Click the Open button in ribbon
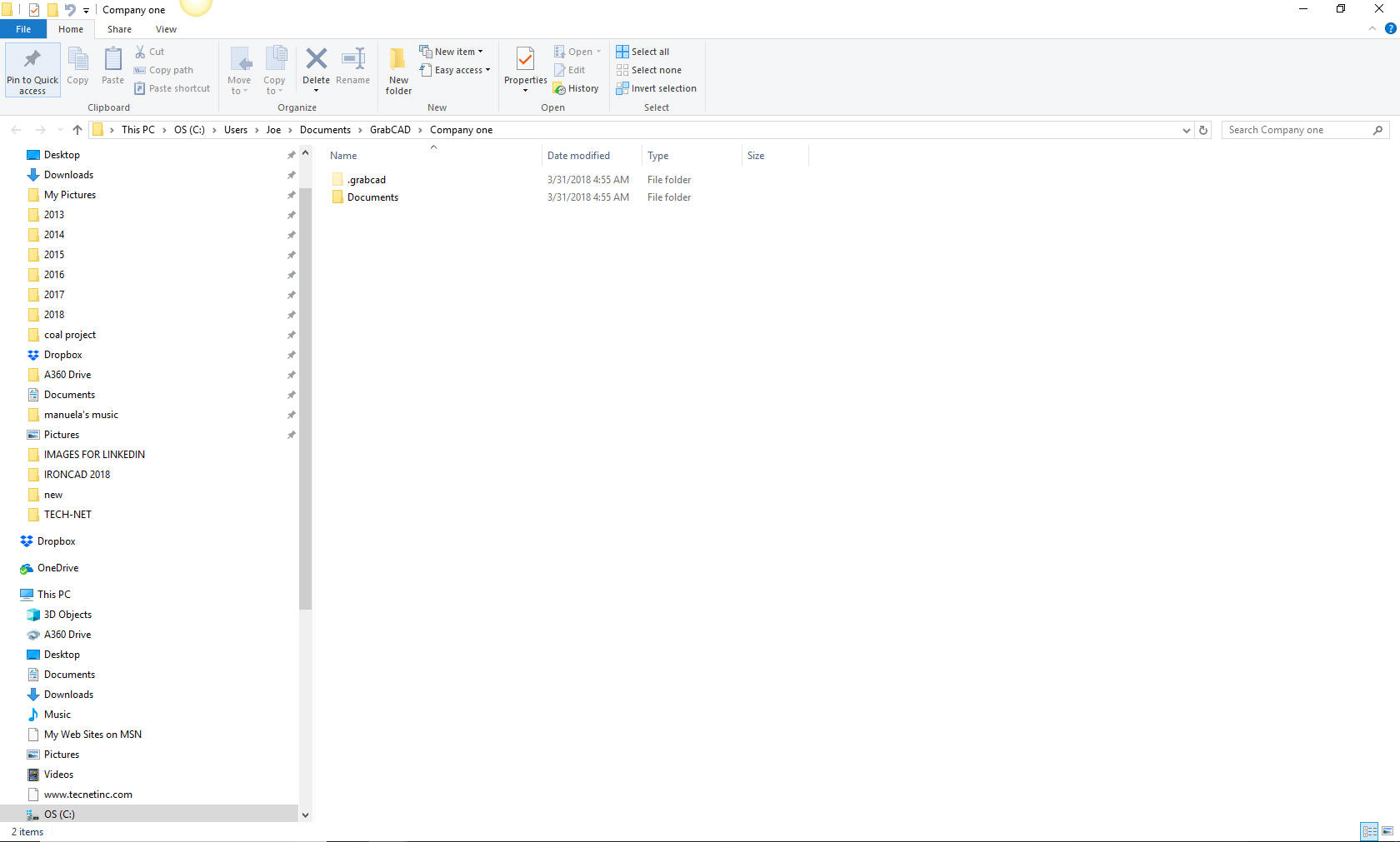Viewport: 1400px width, 842px height. (x=577, y=52)
